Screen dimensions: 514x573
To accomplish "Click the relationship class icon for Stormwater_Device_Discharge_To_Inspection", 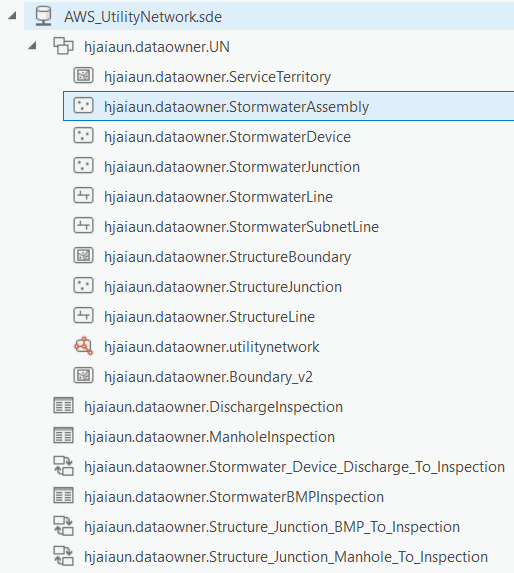I will point(64,466).
